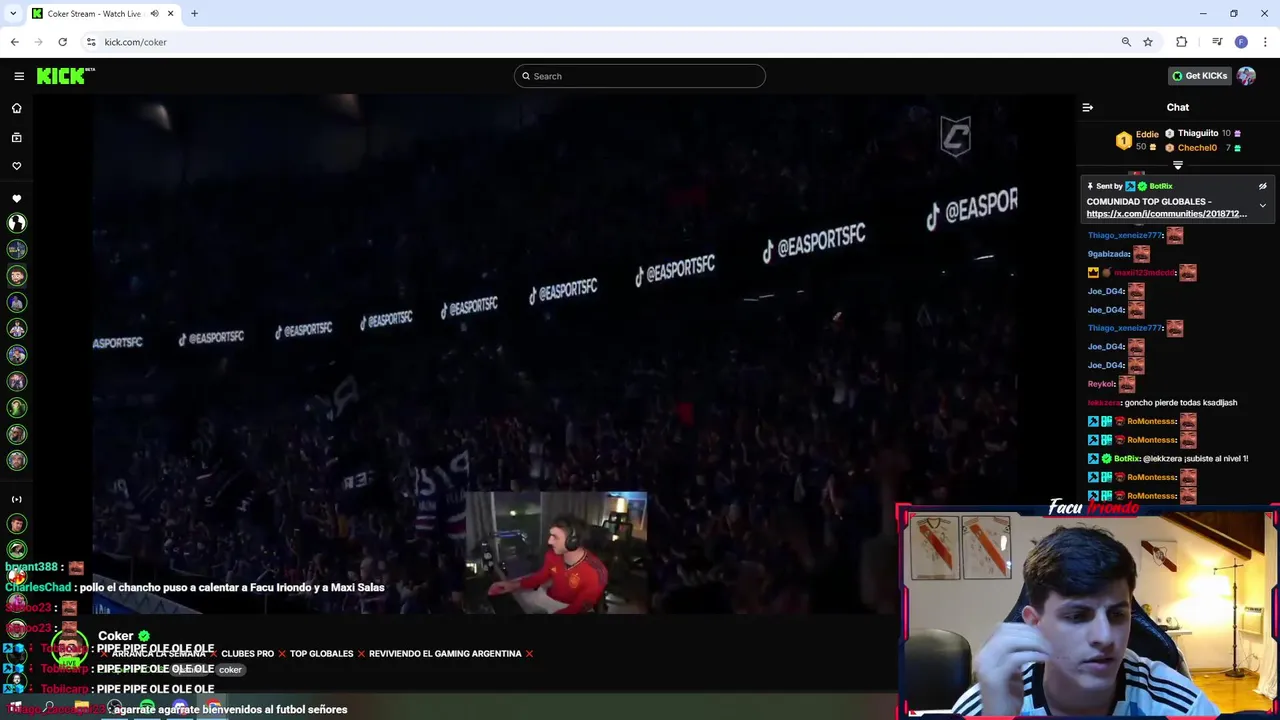This screenshot has width=1280, height=720.
Task: Click the Chat panel title
Action: pos(1178,108)
